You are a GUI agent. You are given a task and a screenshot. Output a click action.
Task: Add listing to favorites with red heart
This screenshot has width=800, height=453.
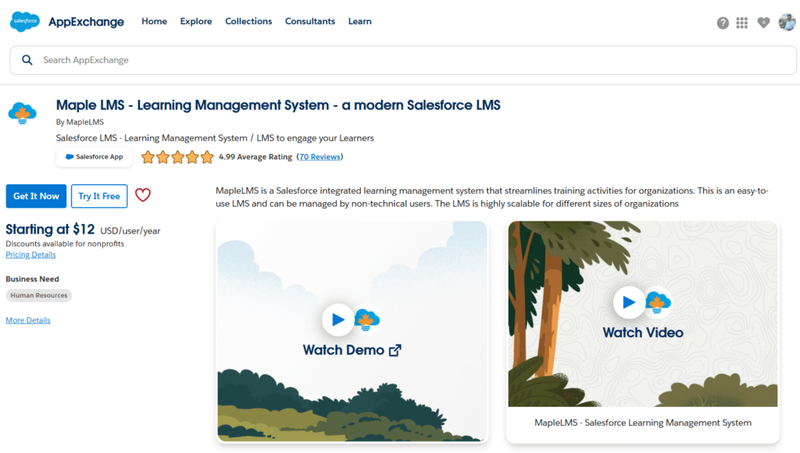coord(143,195)
